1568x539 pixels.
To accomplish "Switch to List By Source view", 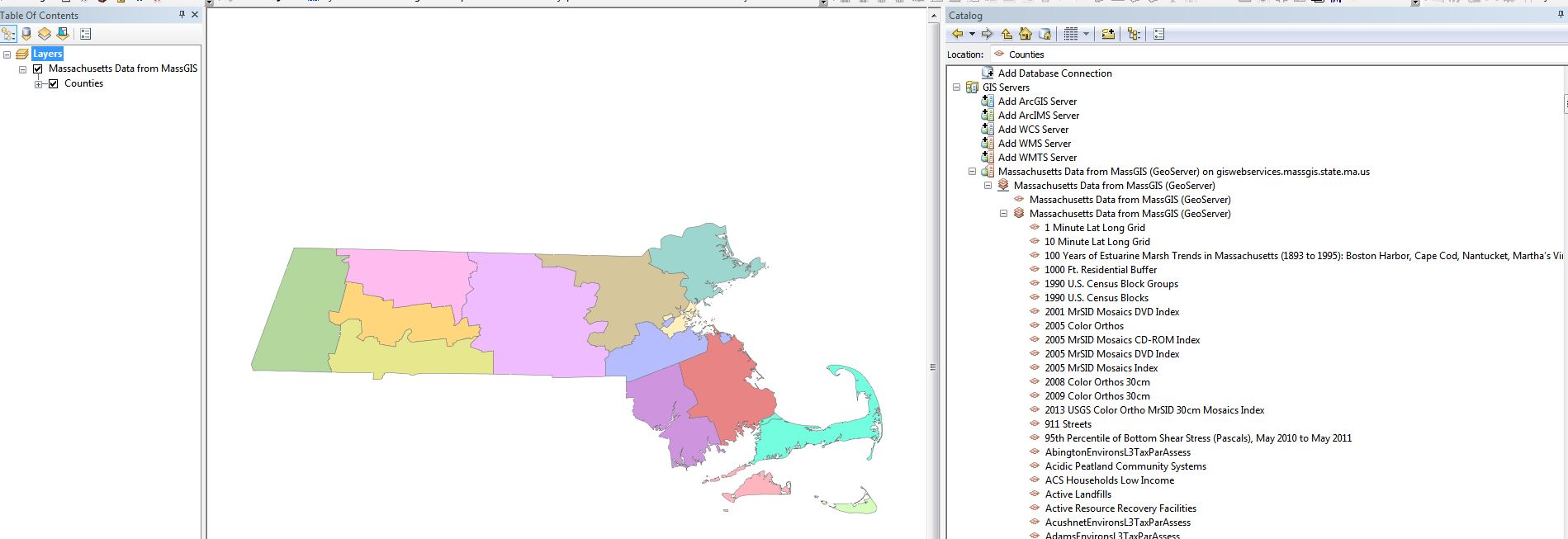I will pos(26,34).
